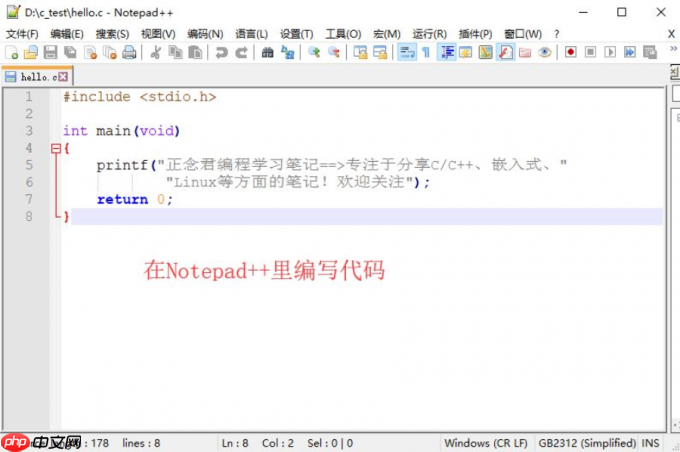Toggle synchronized horizontal scrolling
This screenshot has height=452, width=680.
380,52
